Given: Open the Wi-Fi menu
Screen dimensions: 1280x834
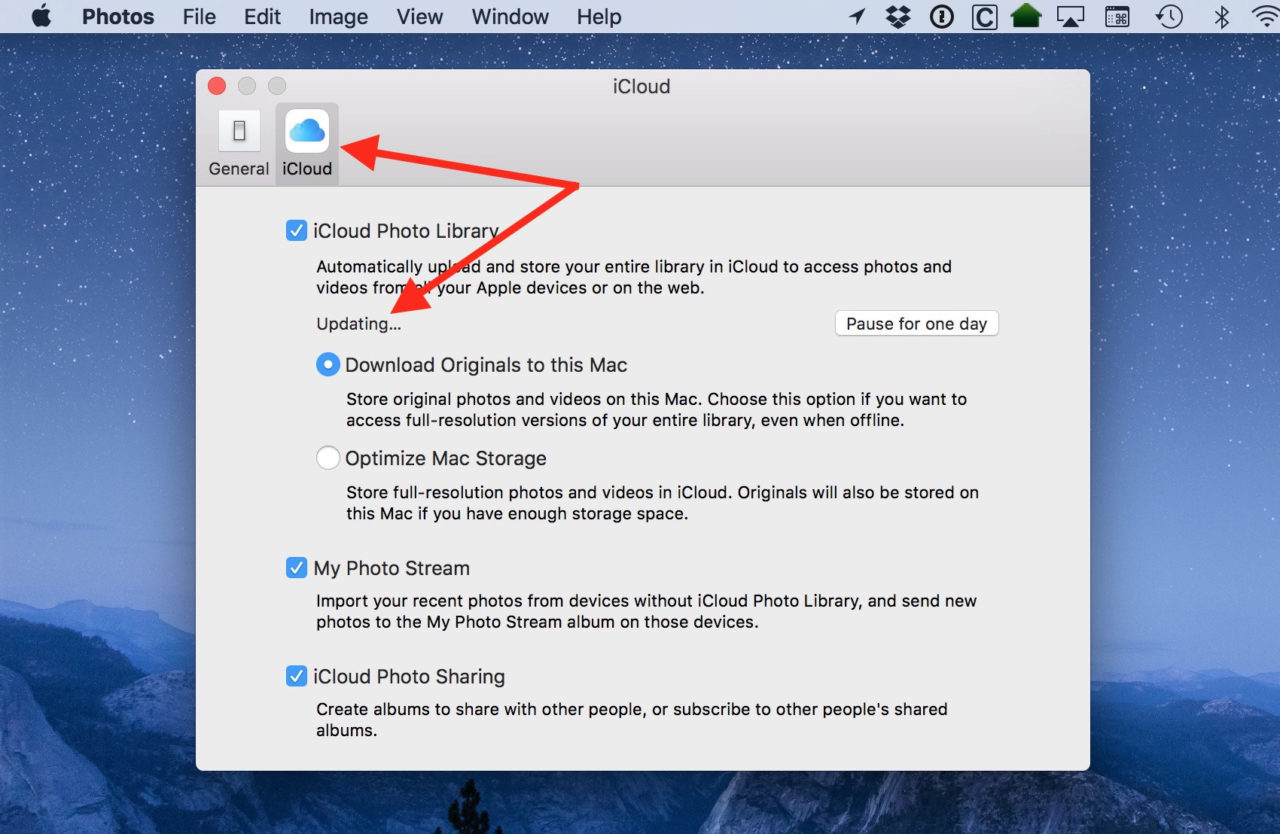Looking at the screenshot, I should tap(1266, 16).
